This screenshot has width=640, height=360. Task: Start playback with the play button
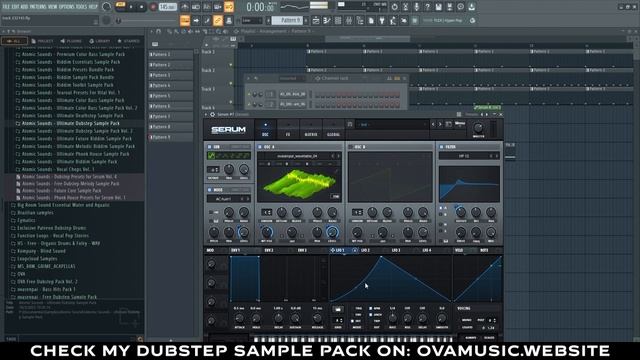[131, 7]
